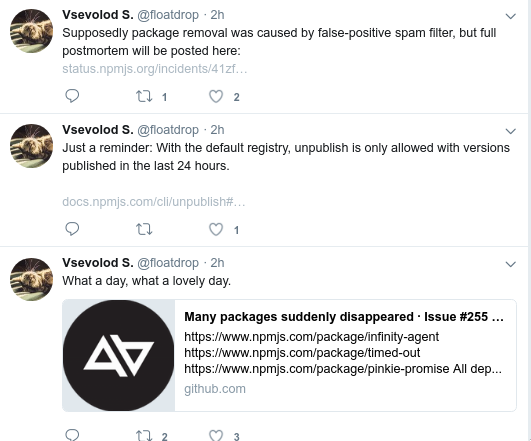Retweet the unpublish reminder tweet
The height and width of the screenshot is (441, 531).
(x=144, y=229)
